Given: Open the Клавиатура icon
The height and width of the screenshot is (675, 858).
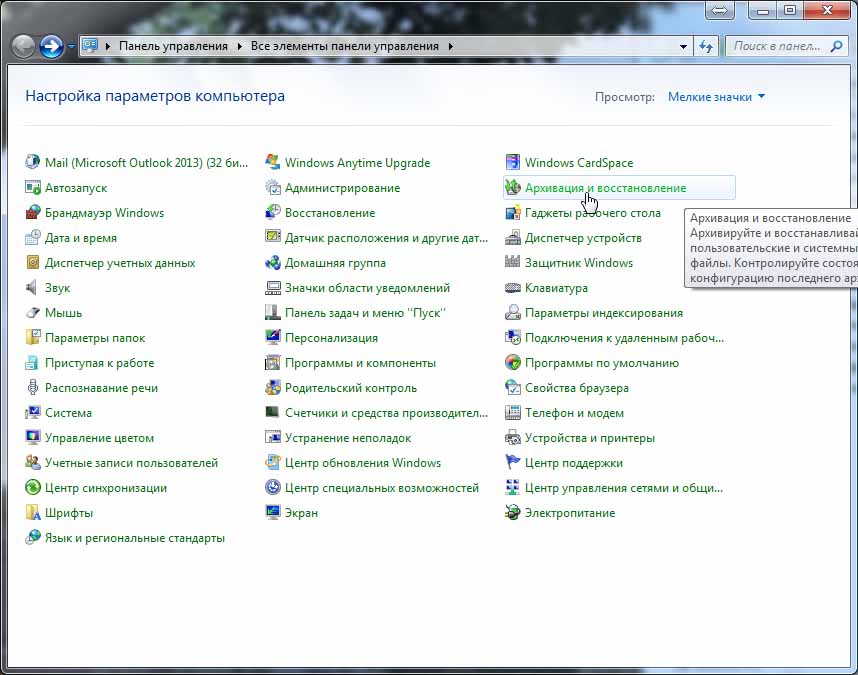Looking at the screenshot, I should click(513, 287).
